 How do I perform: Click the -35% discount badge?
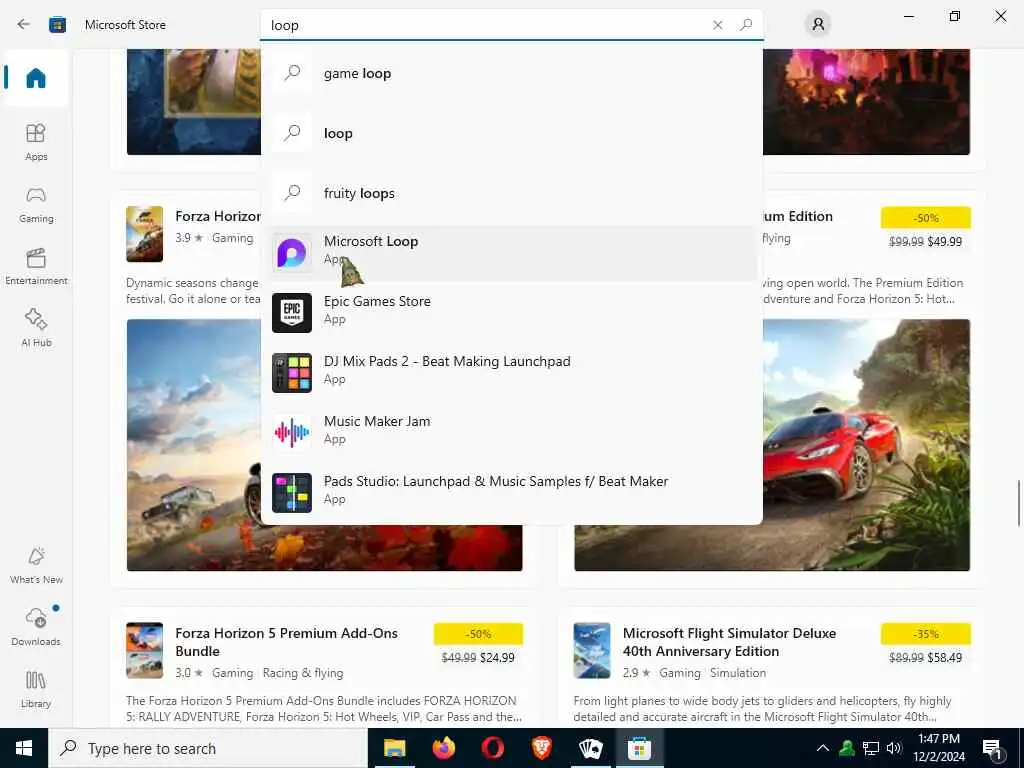tap(925, 634)
